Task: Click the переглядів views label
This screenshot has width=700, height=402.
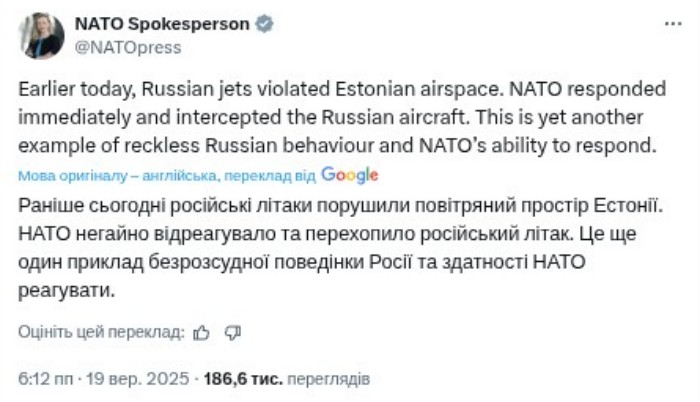Action: click(329, 380)
